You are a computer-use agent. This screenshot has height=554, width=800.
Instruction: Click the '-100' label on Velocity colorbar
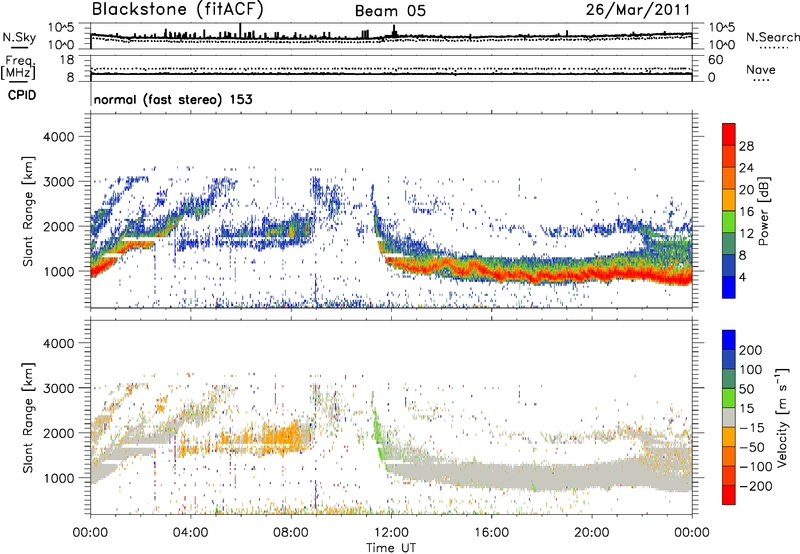tap(755, 467)
